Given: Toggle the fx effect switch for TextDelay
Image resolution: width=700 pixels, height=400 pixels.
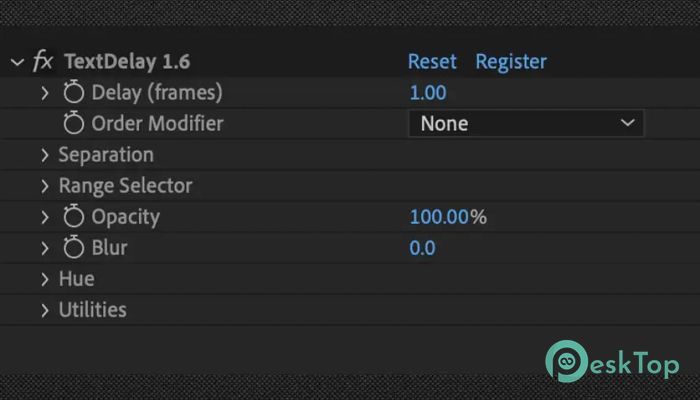Looking at the screenshot, I should pyautogui.click(x=43, y=61).
